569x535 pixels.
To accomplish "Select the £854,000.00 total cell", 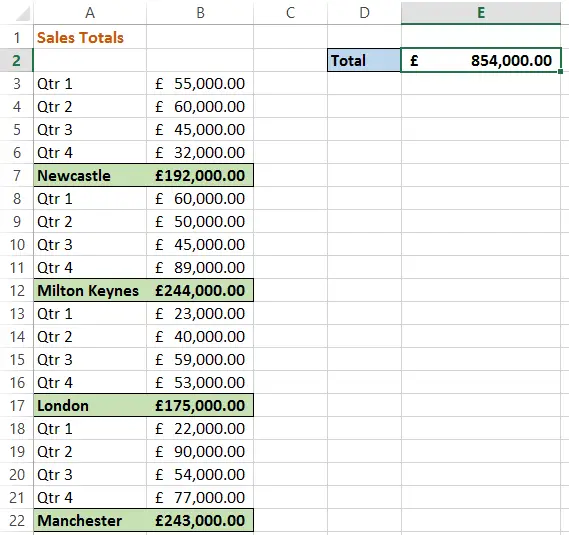I will 481,60.
